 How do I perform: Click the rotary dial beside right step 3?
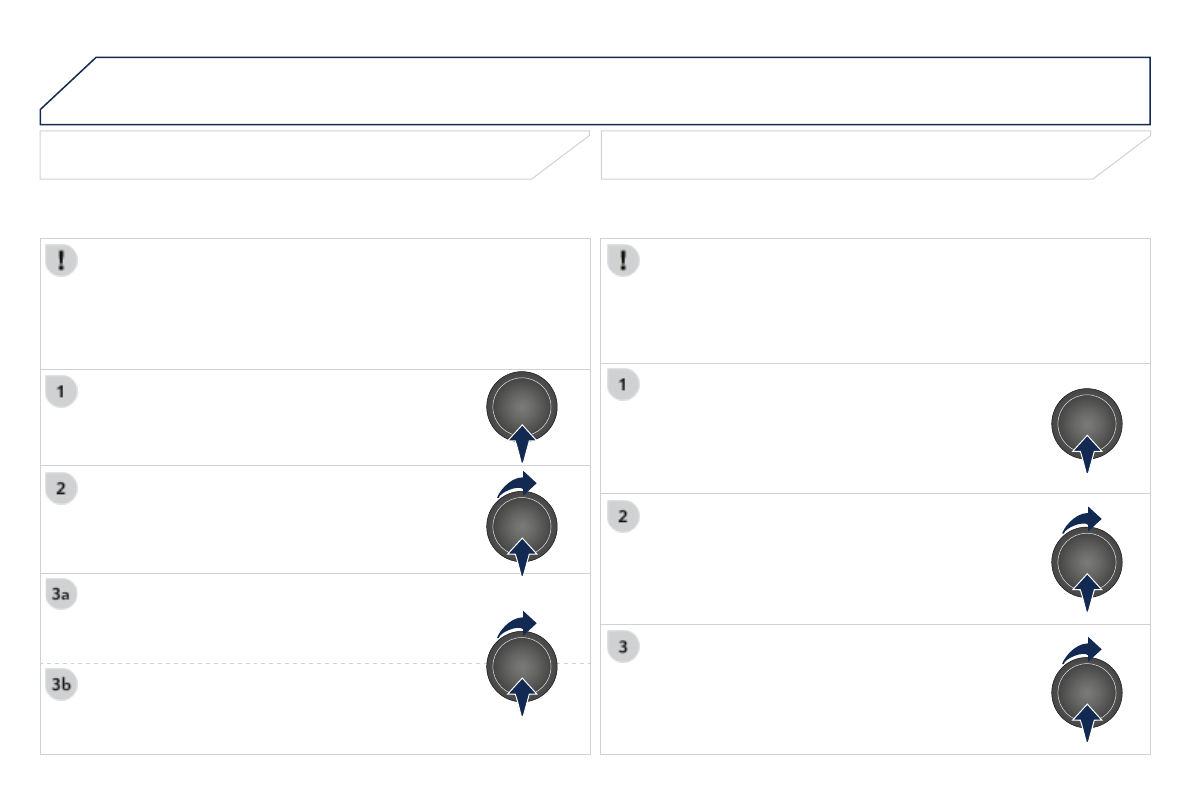[1086, 692]
